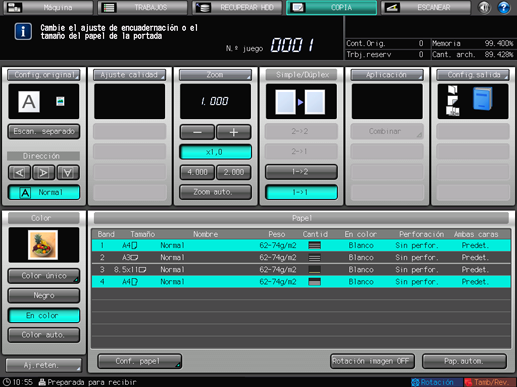Viewport: 517px width, 387px height.
Task: Click the Papel panel header
Action: (301, 218)
